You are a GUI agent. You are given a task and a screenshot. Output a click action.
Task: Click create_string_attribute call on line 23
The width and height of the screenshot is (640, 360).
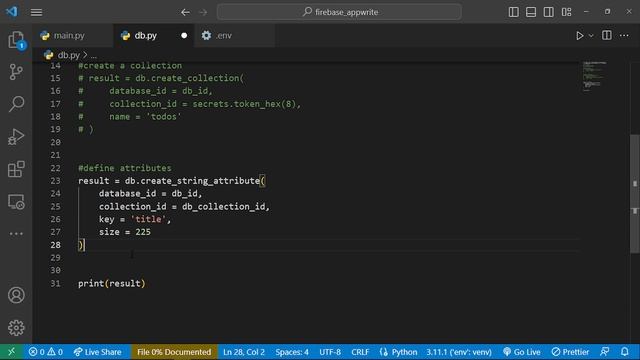200,180
